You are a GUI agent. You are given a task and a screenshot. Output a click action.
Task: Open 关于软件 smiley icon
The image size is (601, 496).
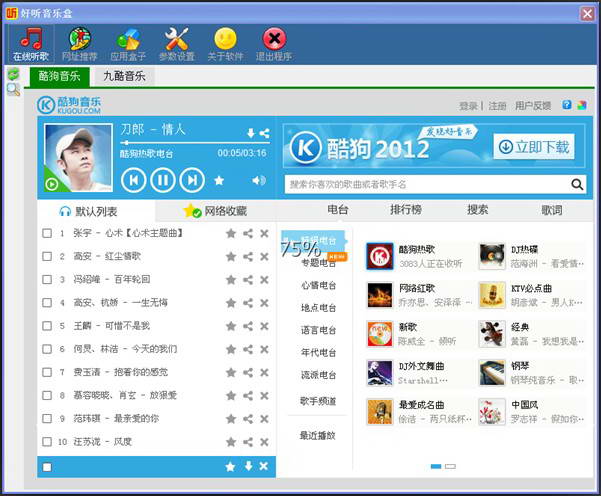pos(225,44)
